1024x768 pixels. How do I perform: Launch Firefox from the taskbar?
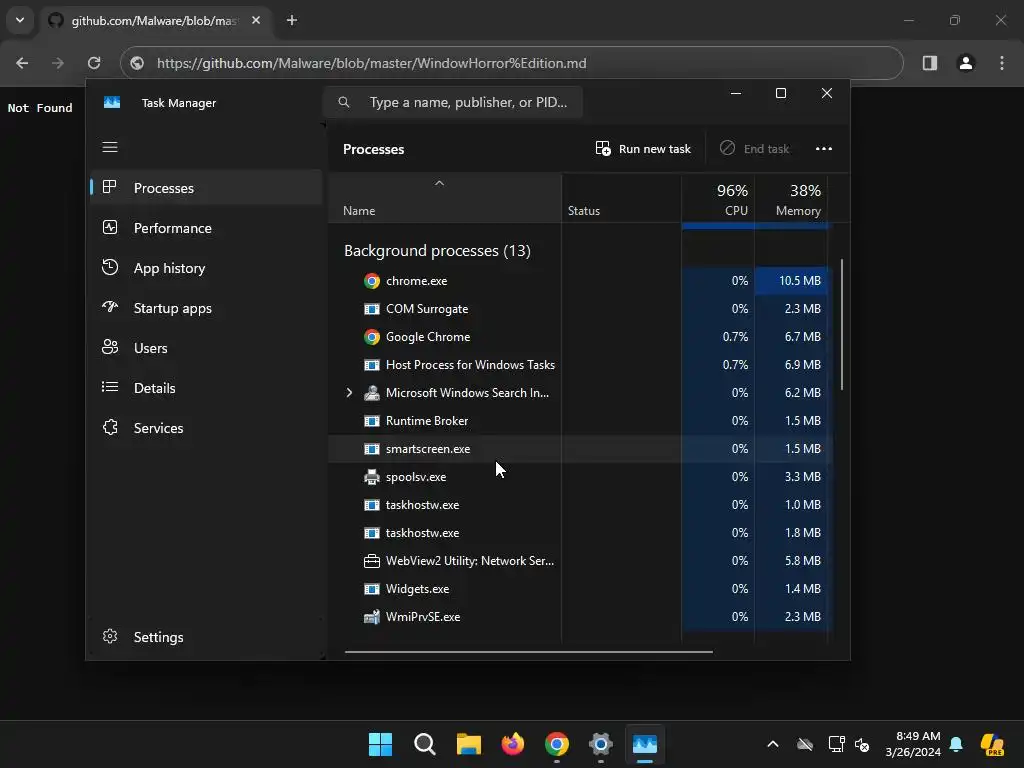point(513,744)
